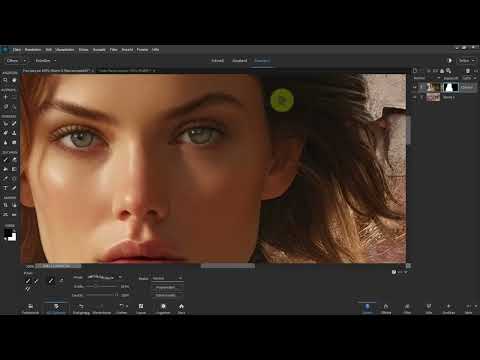Open the Öffnen dropdown arrow
This screenshot has height=360, width=480.
(x=24, y=61)
